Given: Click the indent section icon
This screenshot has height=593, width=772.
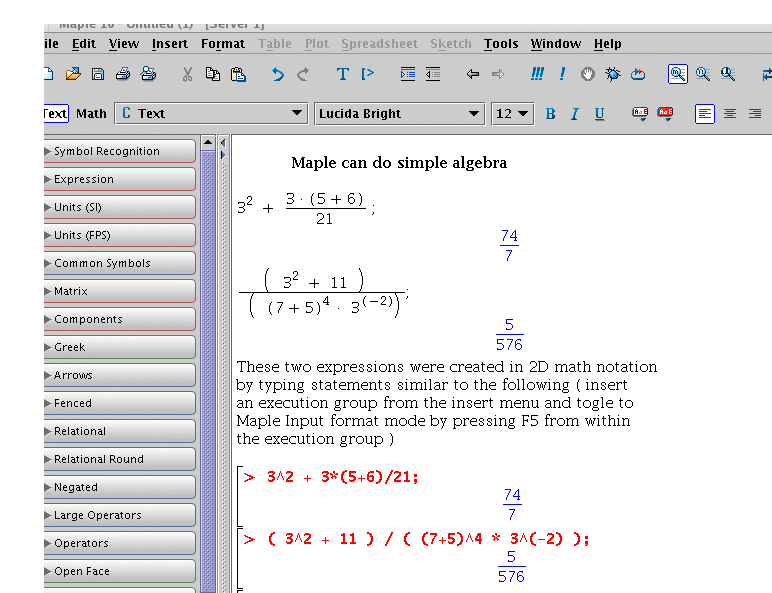Looking at the screenshot, I should pyautogui.click(x=408, y=74).
